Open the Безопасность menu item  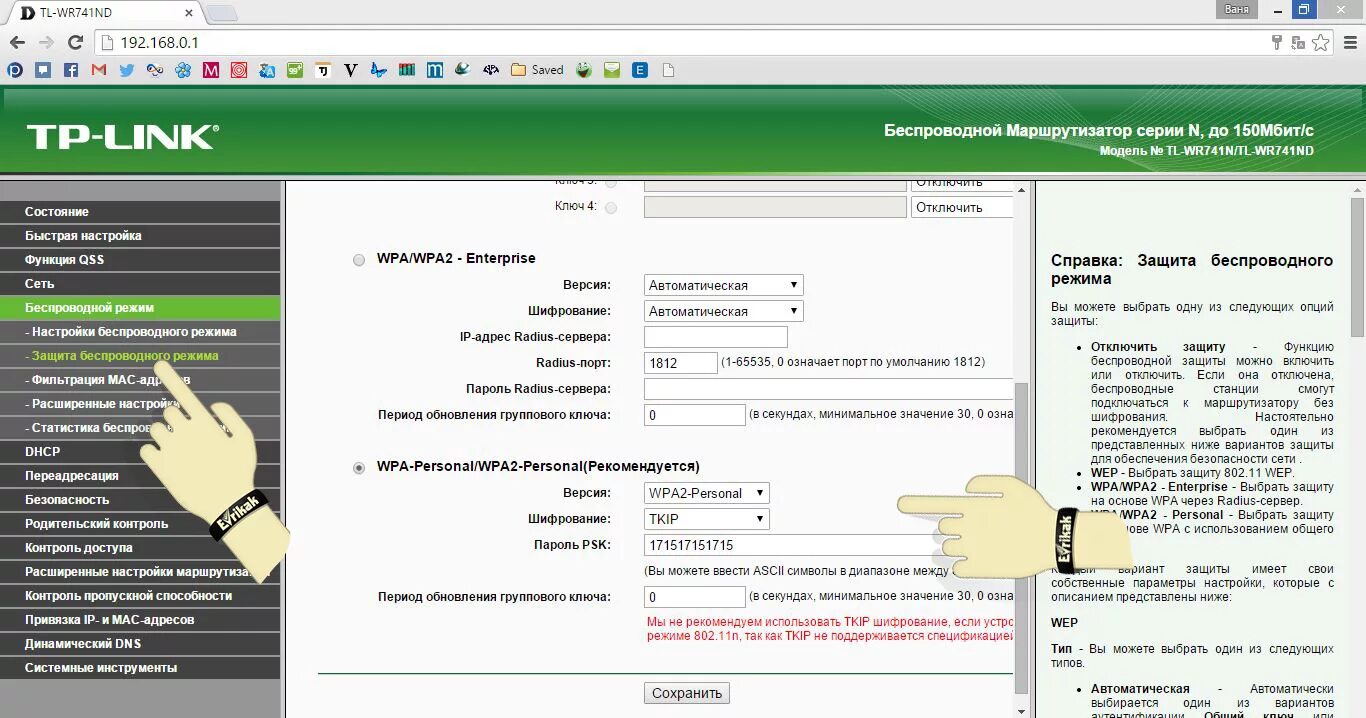click(140, 500)
